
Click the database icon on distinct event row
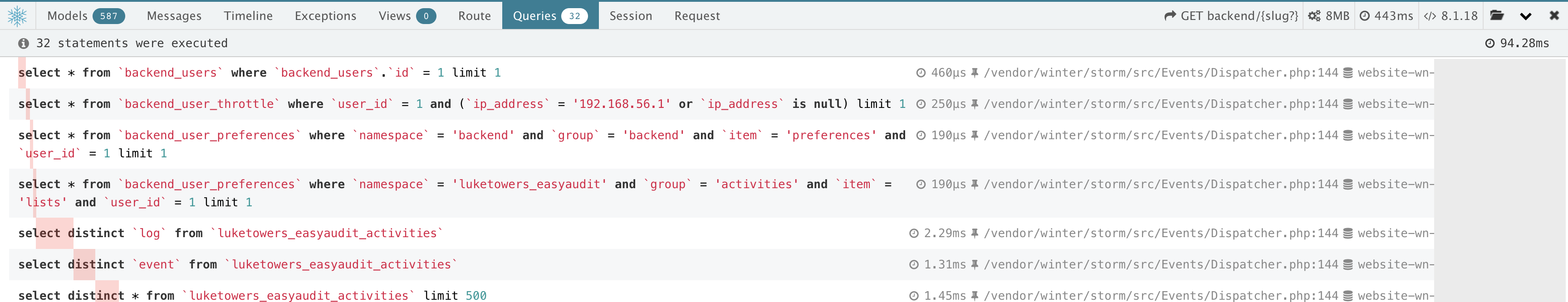point(1347,264)
